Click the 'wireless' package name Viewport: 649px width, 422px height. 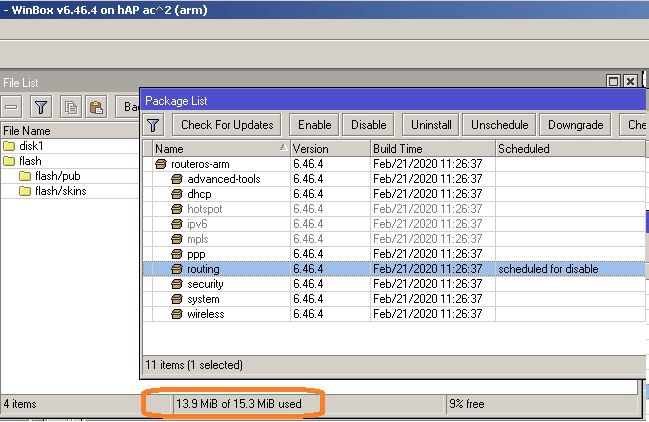point(205,314)
